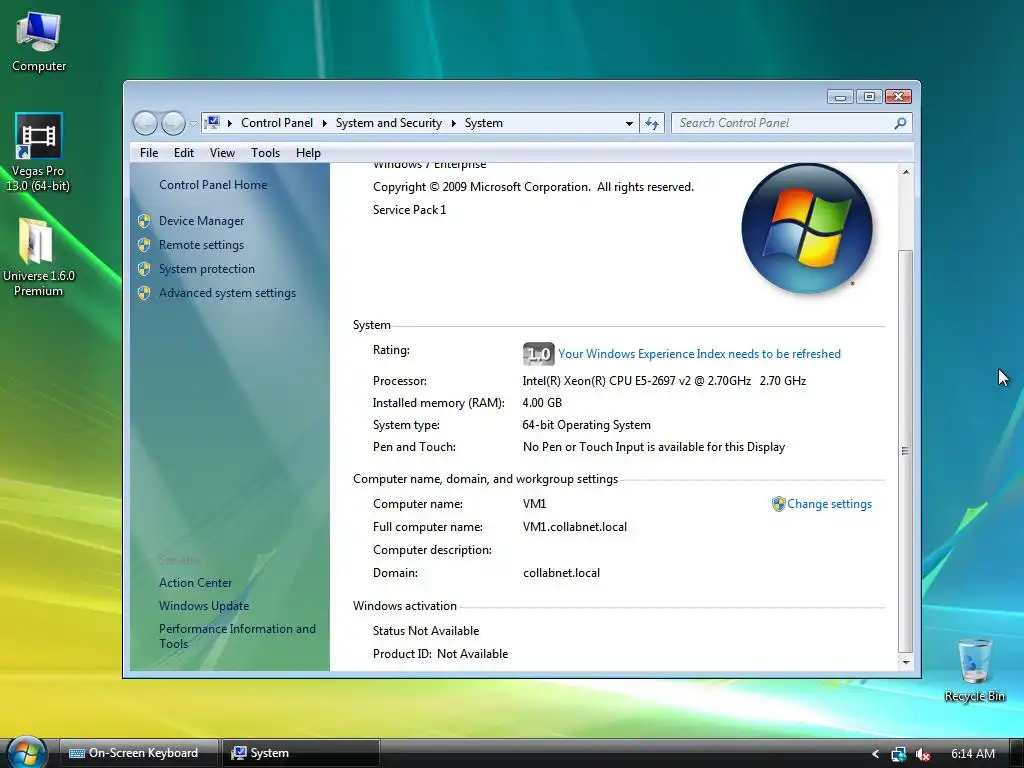1024x768 pixels.
Task: Go to Control Panel Home
Action: (213, 185)
